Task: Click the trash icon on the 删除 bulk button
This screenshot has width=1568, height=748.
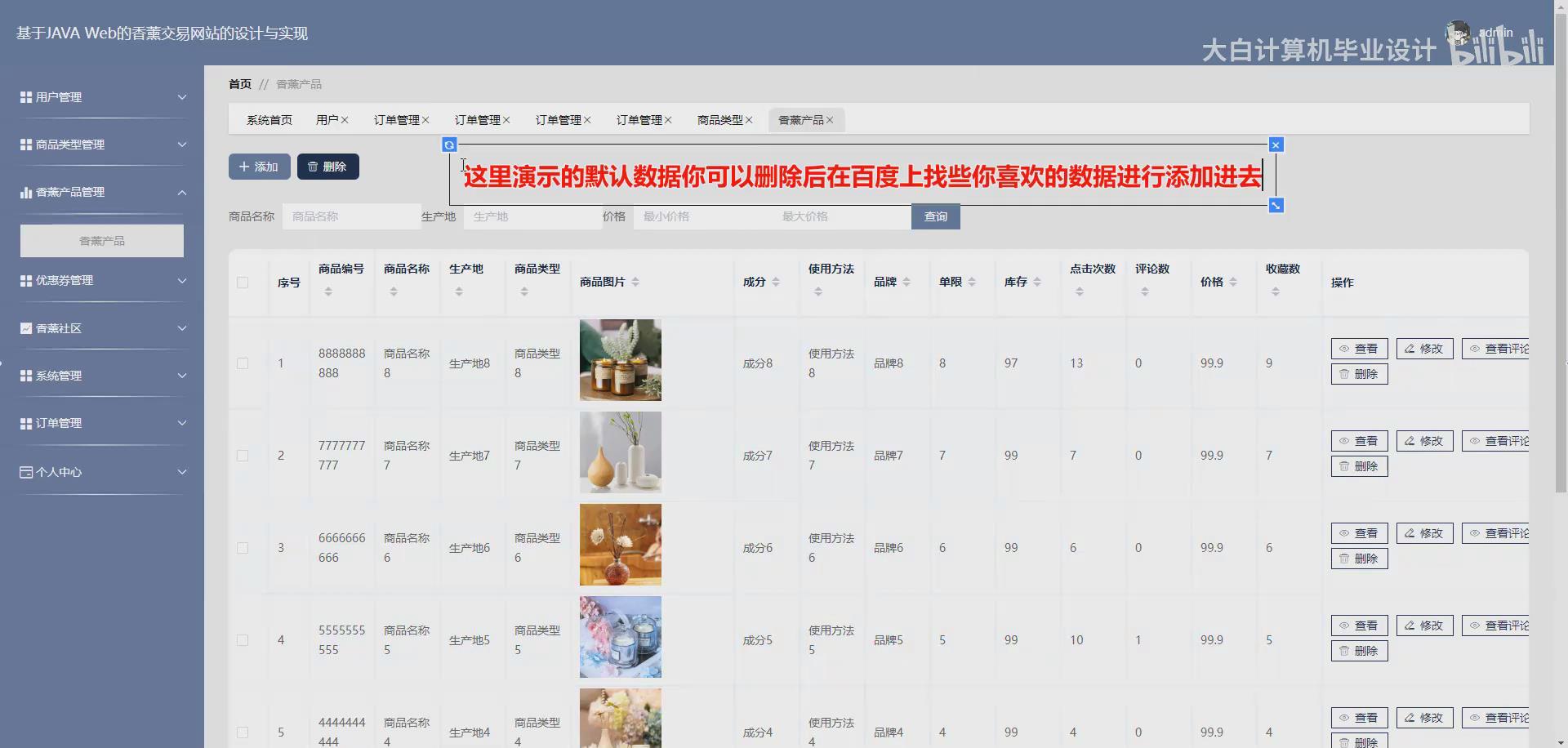Action: (x=314, y=167)
